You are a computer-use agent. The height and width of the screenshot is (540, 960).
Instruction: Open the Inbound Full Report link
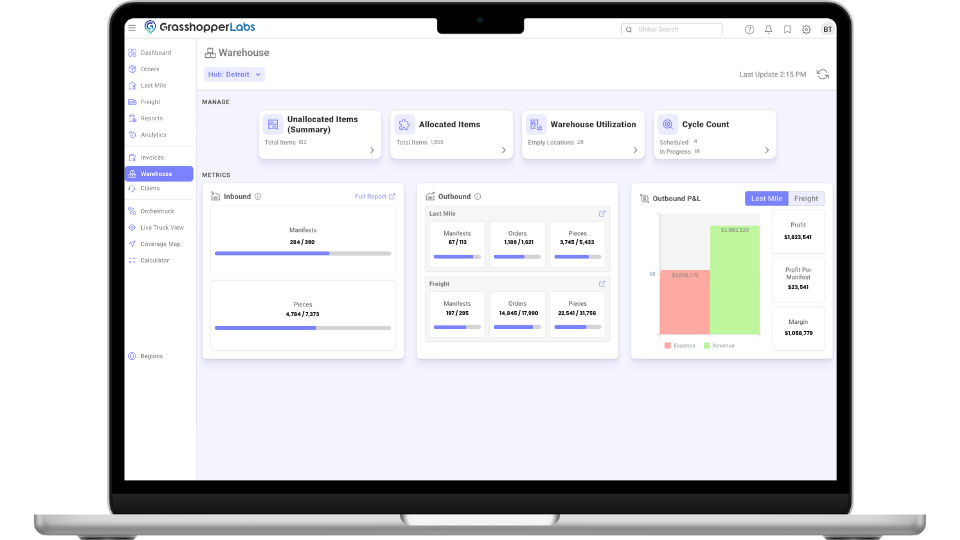pyautogui.click(x=375, y=197)
